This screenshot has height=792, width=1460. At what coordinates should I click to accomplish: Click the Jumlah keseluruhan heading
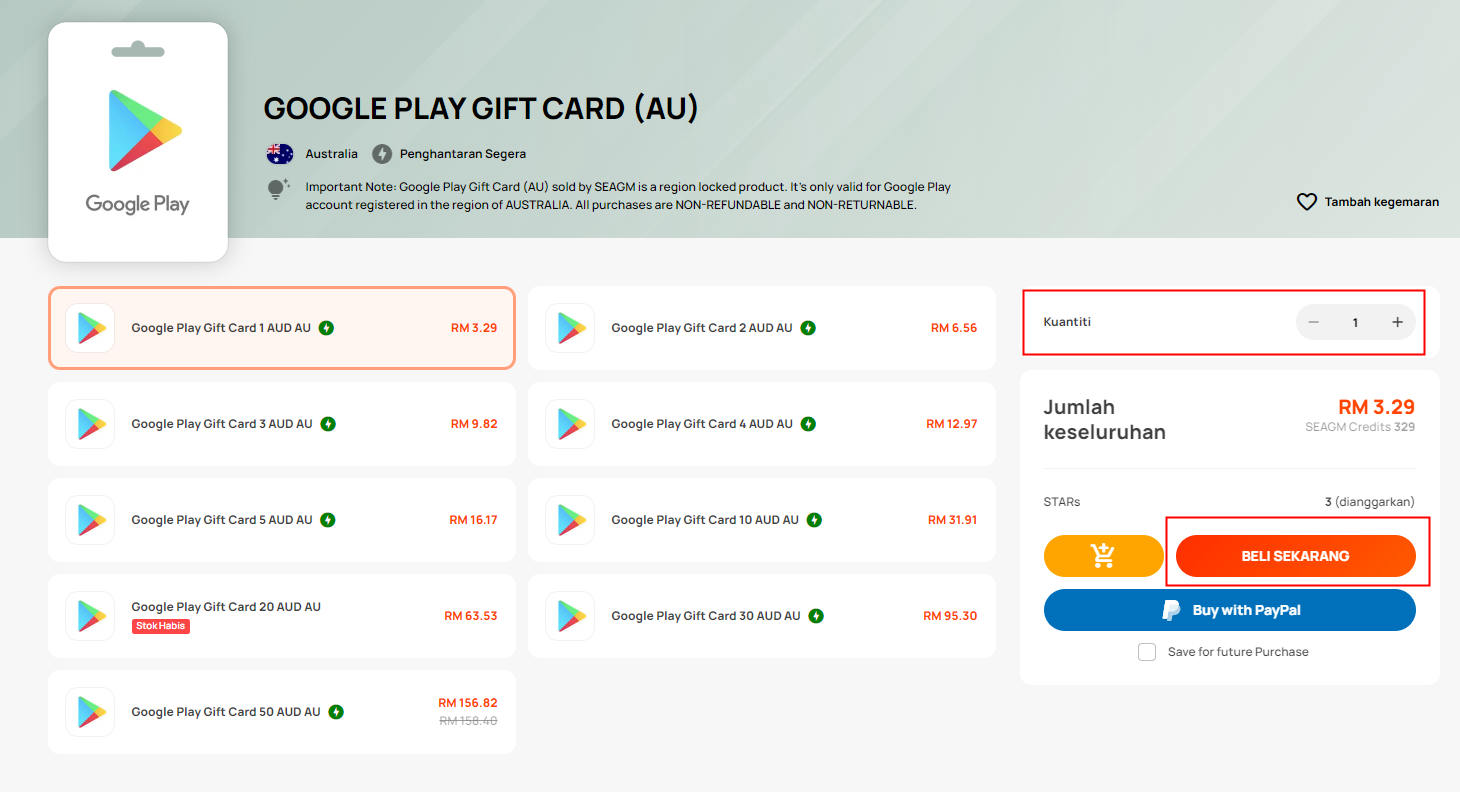(x=1105, y=420)
